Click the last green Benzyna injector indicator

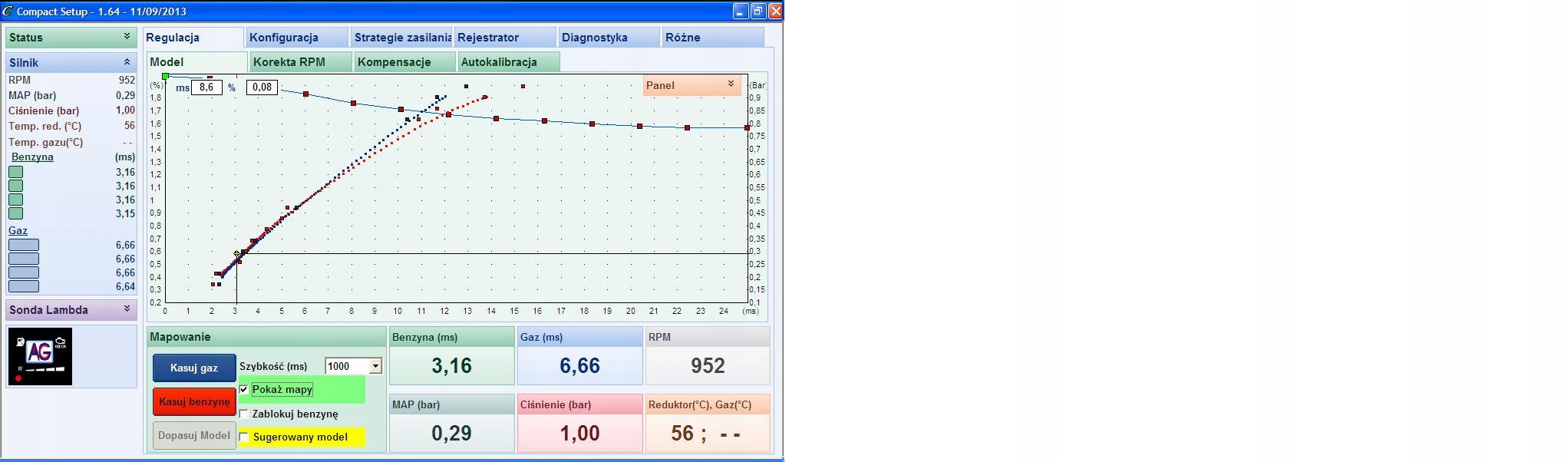[x=15, y=214]
